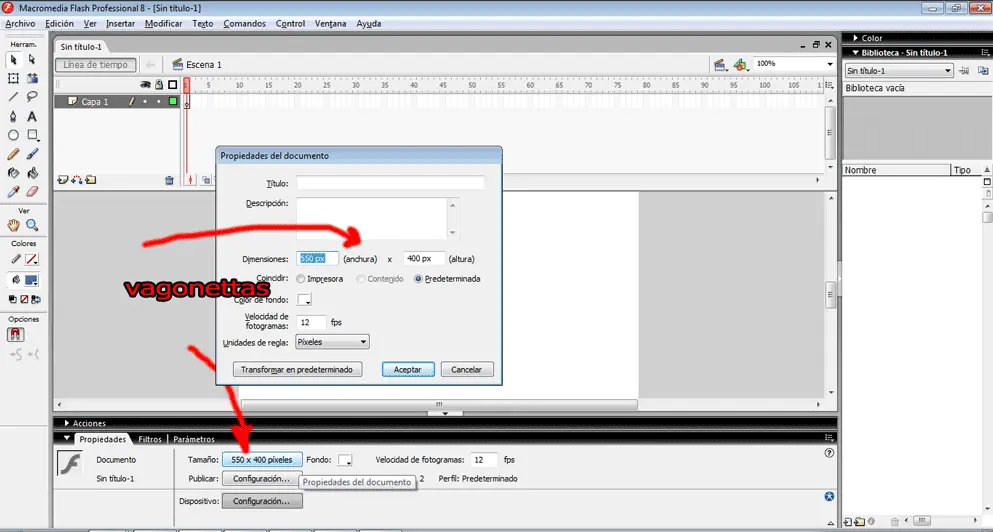The width and height of the screenshot is (993, 532).
Task: Click Publicar Configuración button
Action: coord(262,479)
